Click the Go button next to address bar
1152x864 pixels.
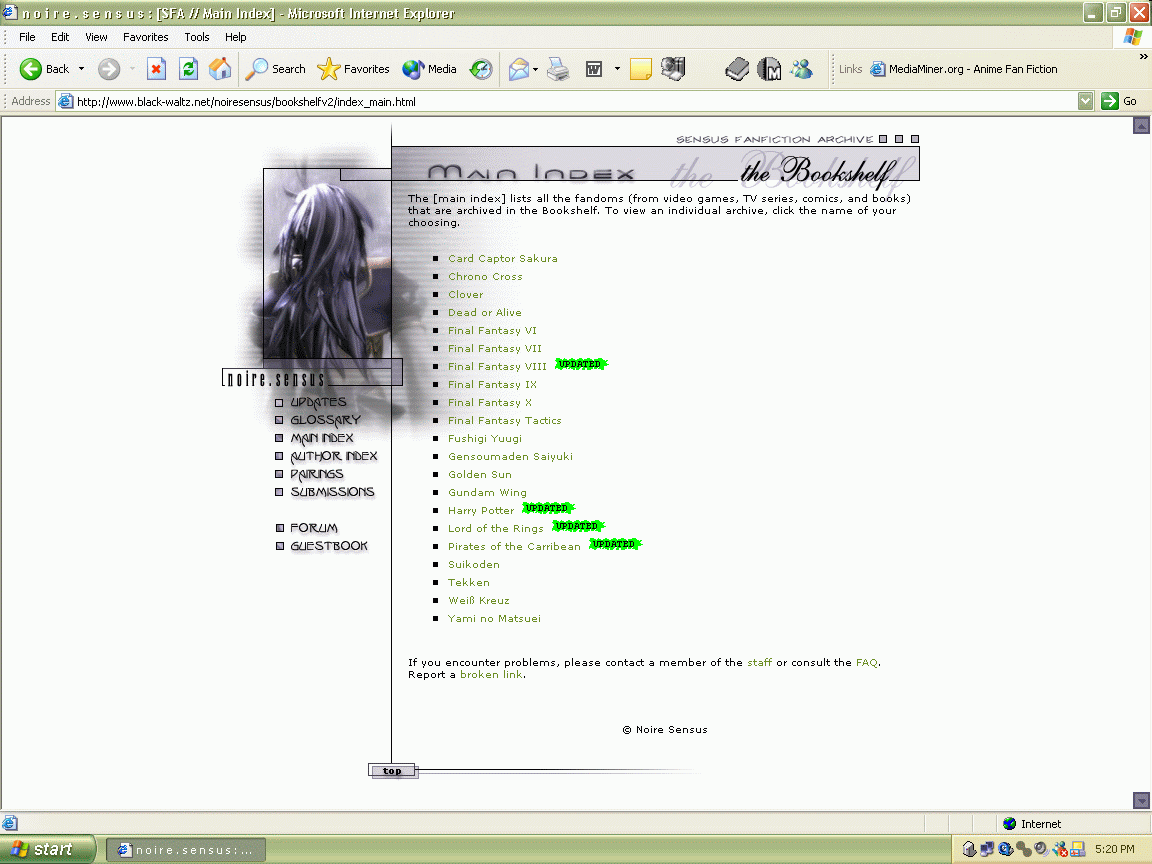(x=1119, y=101)
